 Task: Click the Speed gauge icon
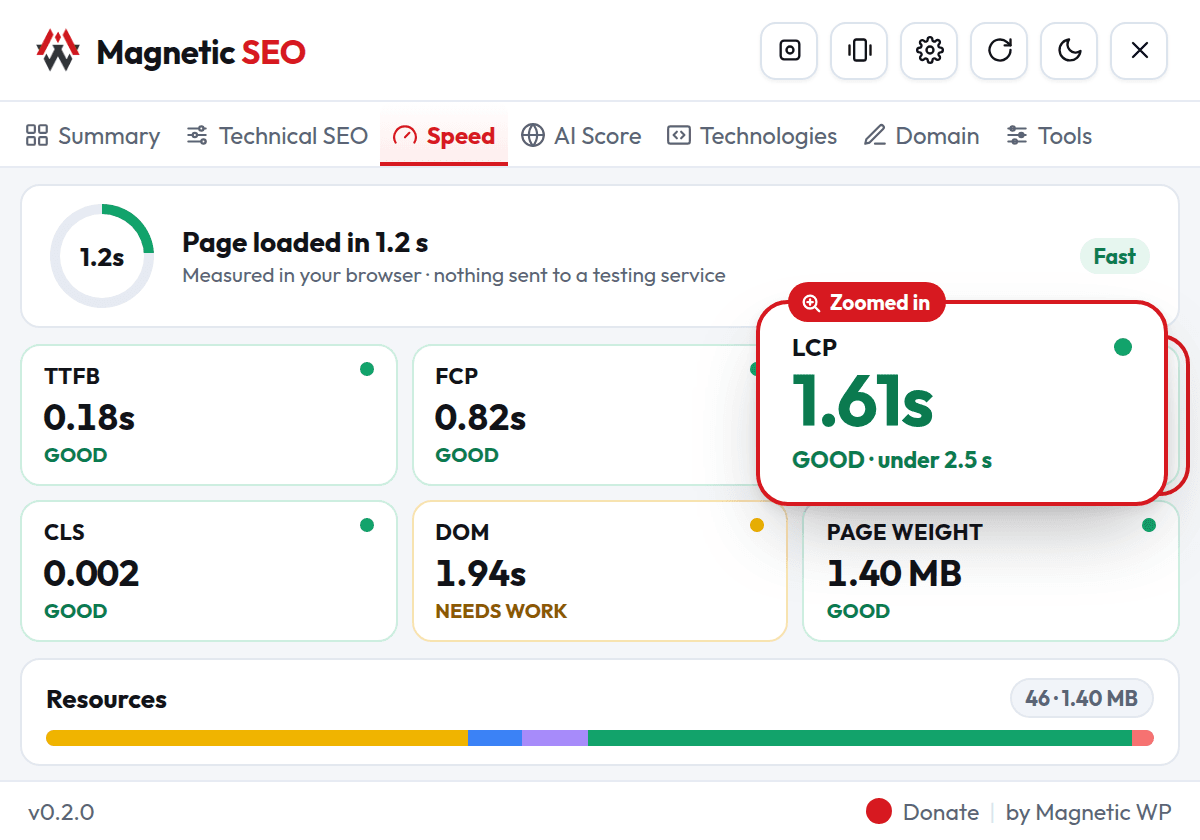point(404,136)
